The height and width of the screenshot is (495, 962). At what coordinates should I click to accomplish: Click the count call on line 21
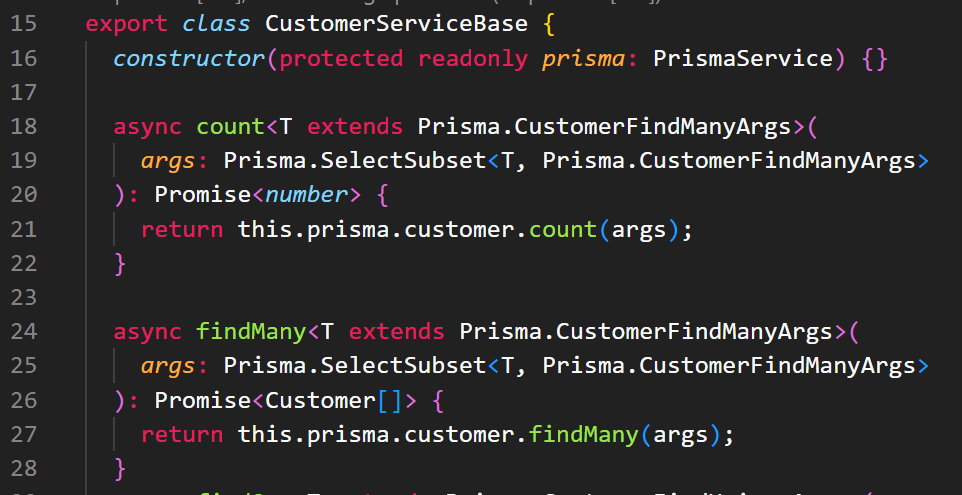(563, 229)
